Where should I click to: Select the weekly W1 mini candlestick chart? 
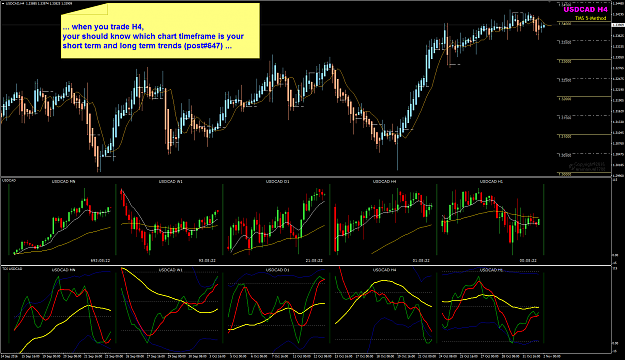(169, 220)
